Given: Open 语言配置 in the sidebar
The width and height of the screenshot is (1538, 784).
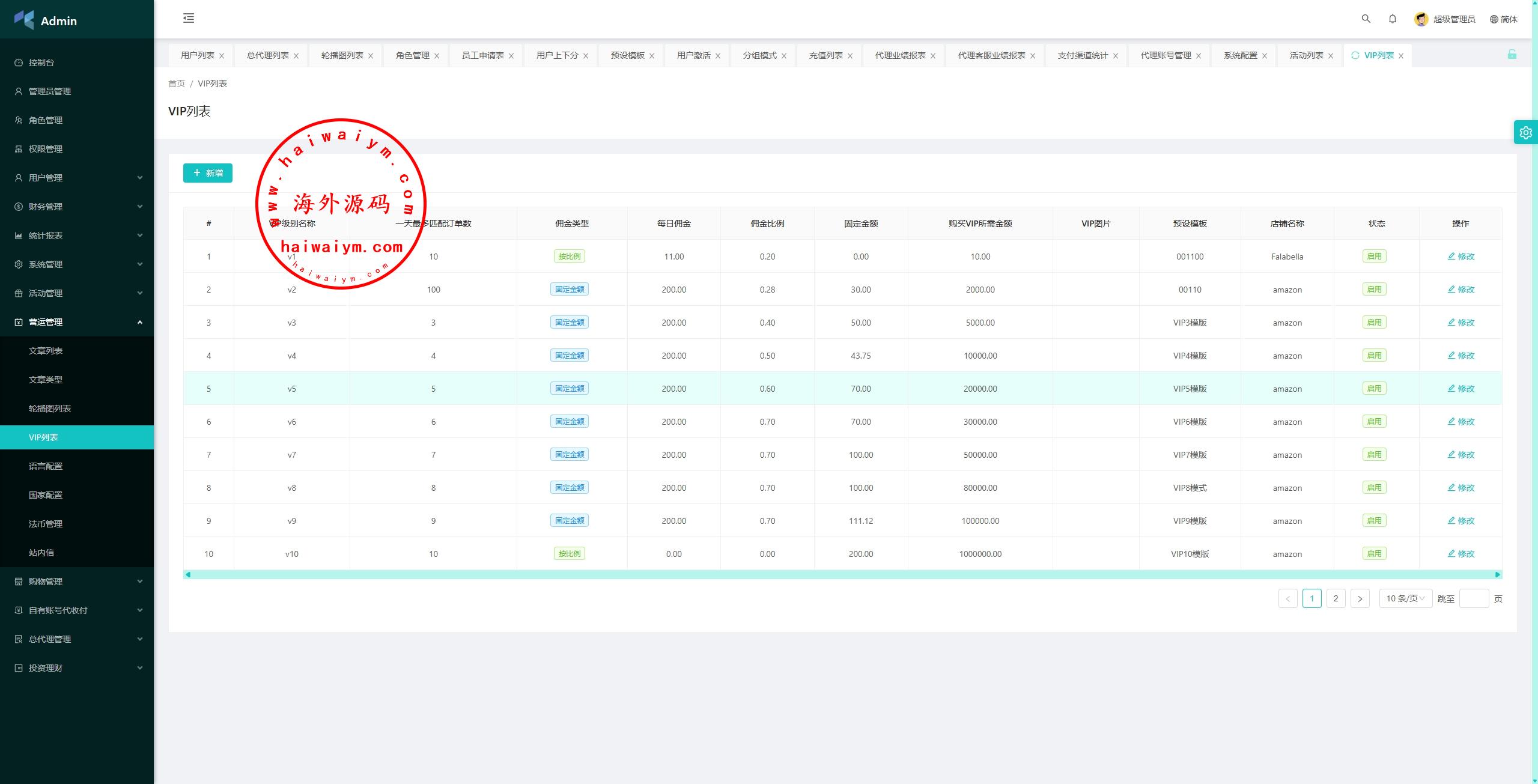Looking at the screenshot, I should click(x=46, y=466).
